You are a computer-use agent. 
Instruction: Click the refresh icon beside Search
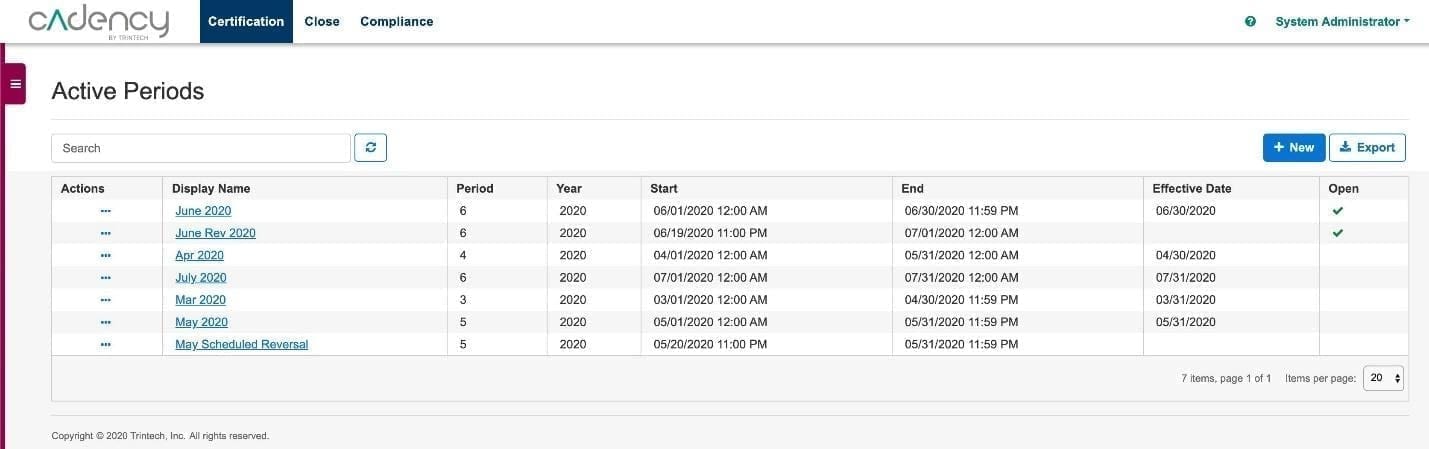point(371,148)
